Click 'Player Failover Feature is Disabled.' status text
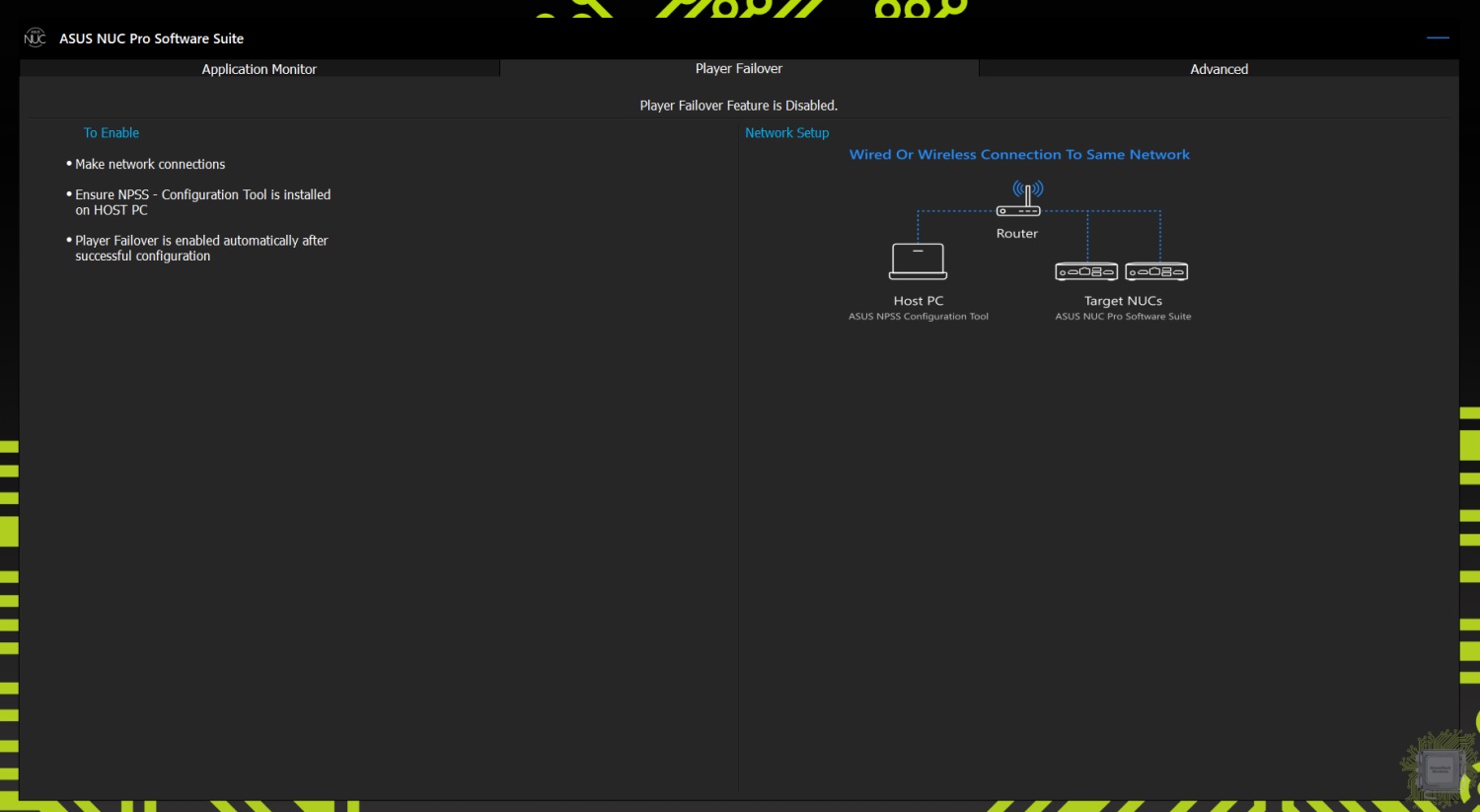The image size is (1480, 812). (x=739, y=105)
